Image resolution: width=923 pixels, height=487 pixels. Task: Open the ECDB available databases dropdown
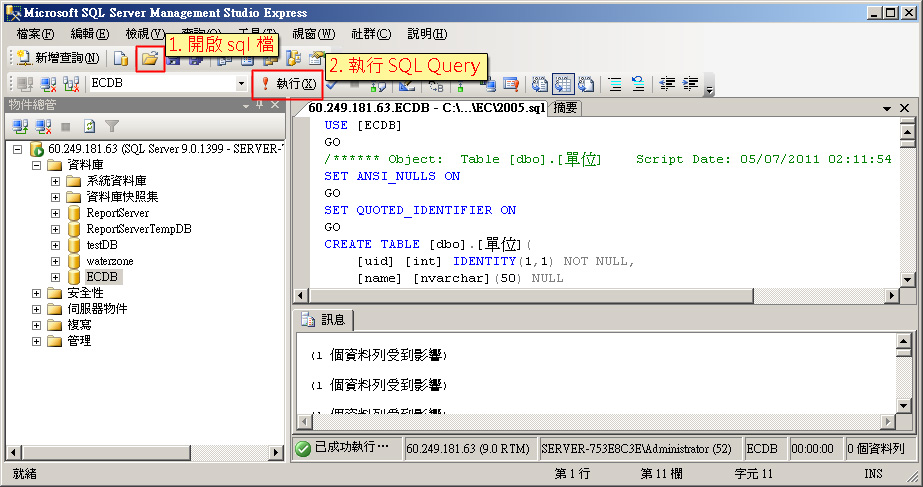click(241, 84)
